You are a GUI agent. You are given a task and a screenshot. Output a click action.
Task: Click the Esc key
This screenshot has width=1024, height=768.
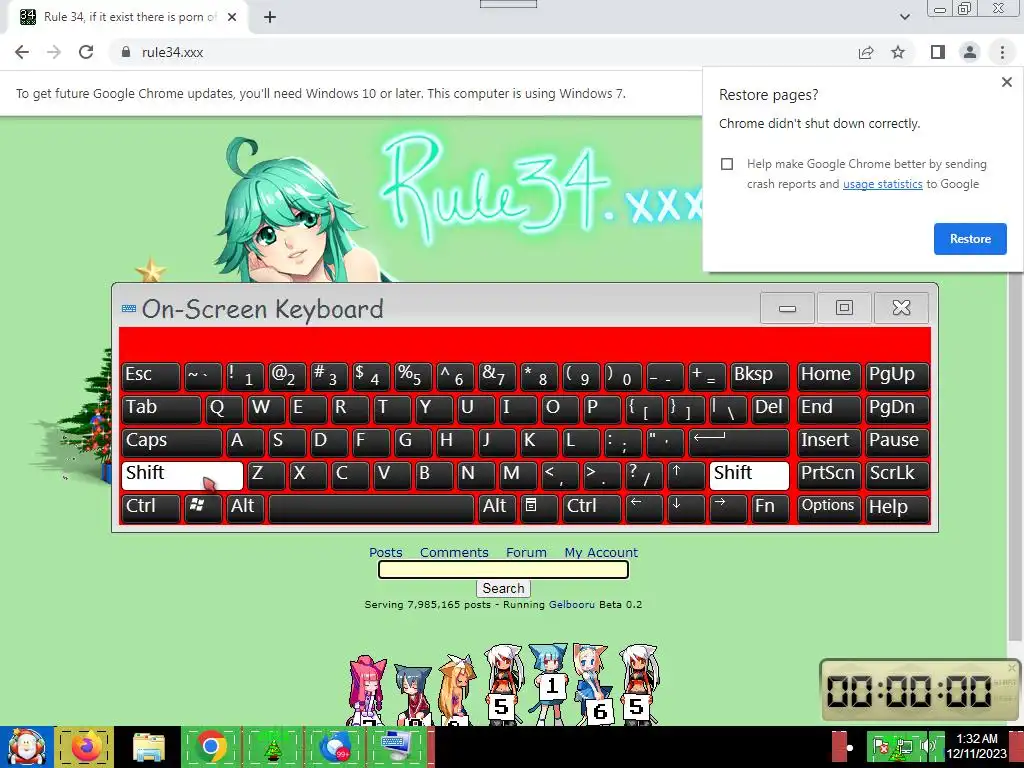point(150,376)
